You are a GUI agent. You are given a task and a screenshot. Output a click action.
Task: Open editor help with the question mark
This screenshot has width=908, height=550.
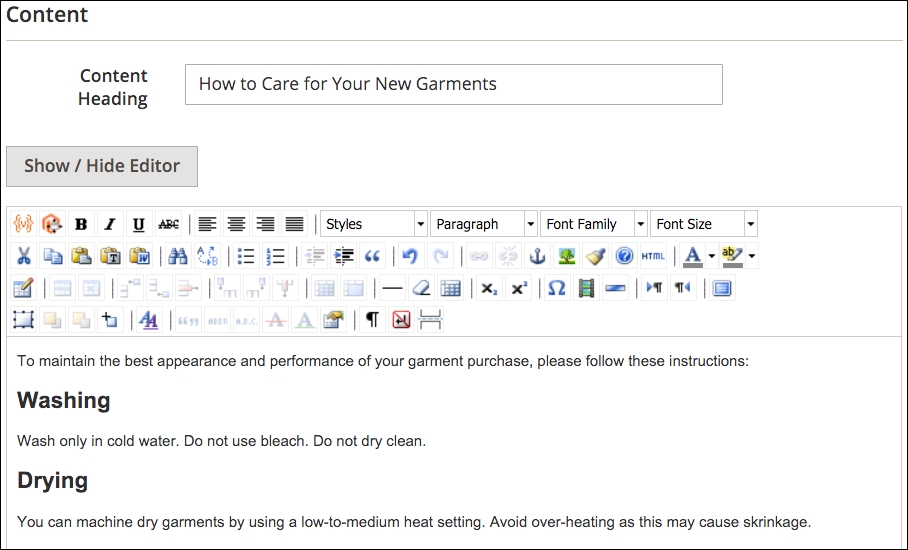[x=624, y=256]
